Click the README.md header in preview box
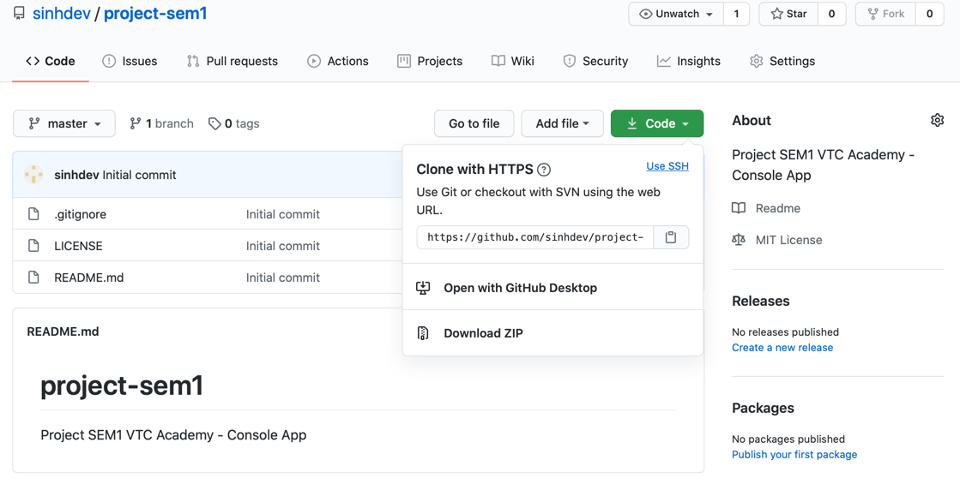Screen dimensions: 960x478 (63, 332)
